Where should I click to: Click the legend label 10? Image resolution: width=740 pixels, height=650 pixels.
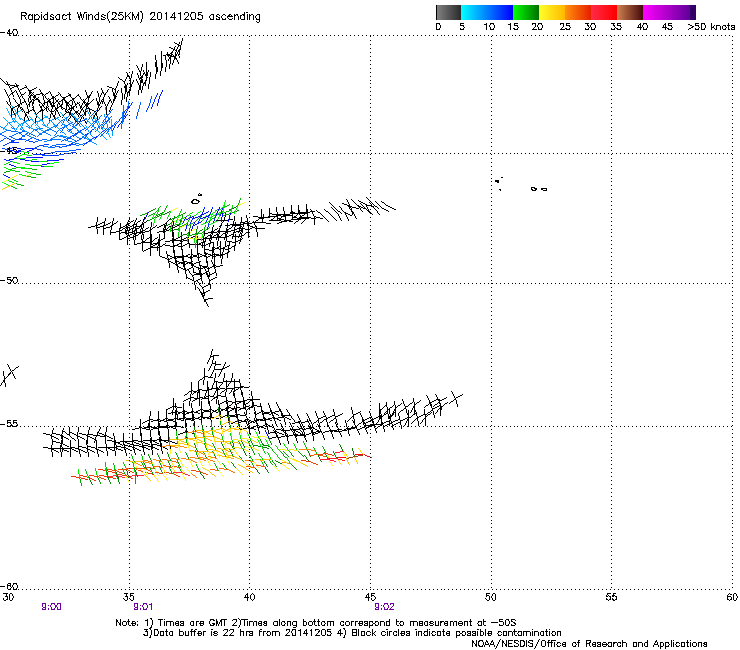click(x=489, y=27)
